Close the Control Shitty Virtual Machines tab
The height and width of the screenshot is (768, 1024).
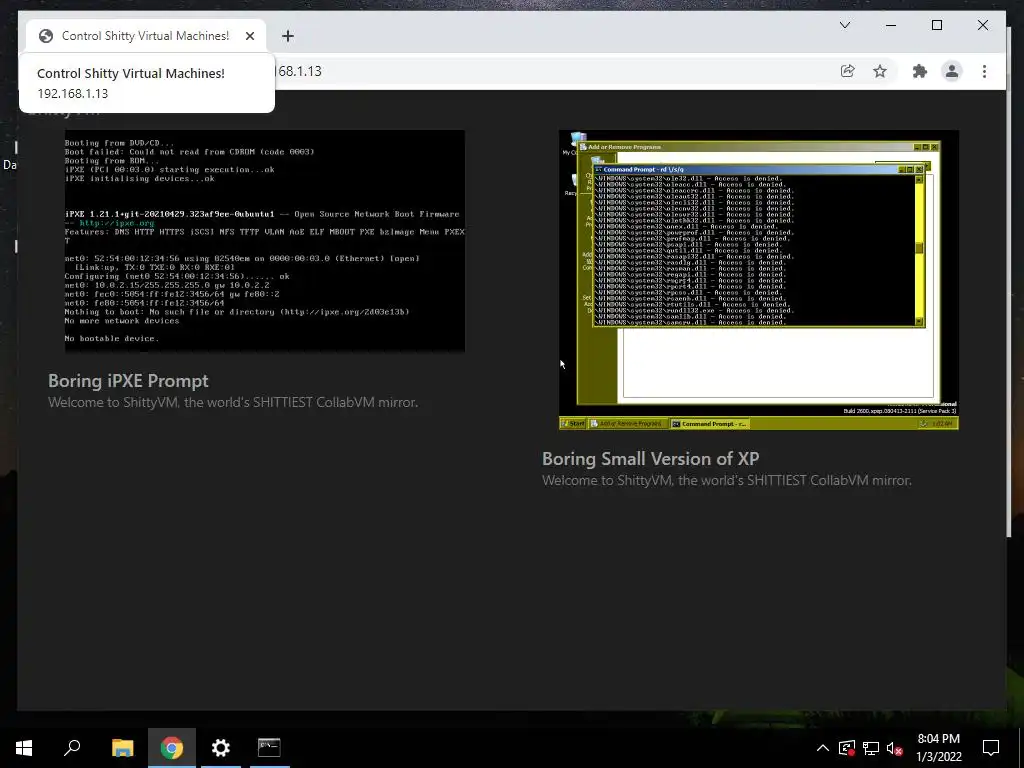click(249, 36)
